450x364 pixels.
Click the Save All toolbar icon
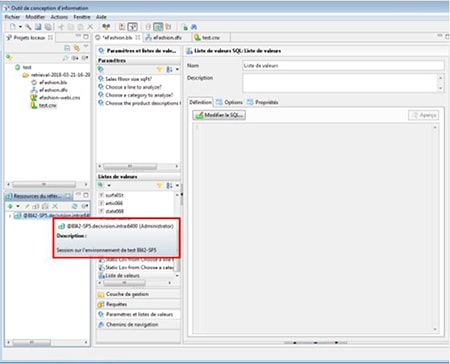click(x=48, y=27)
